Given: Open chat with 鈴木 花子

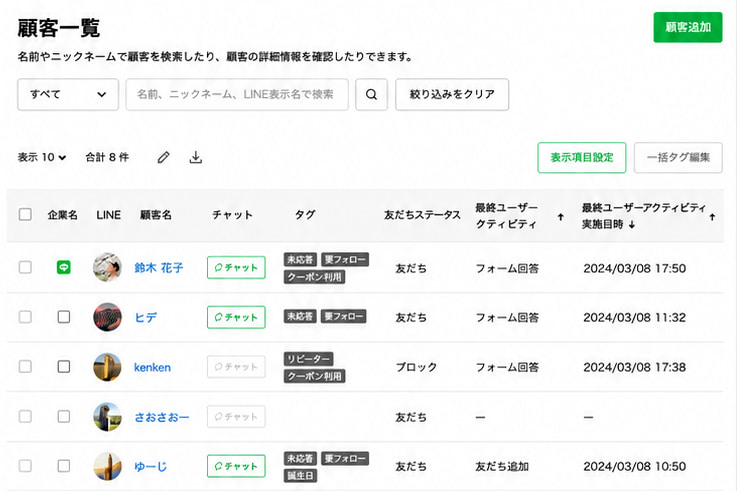Looking at the screenshot, I should [x=236, y=267].
